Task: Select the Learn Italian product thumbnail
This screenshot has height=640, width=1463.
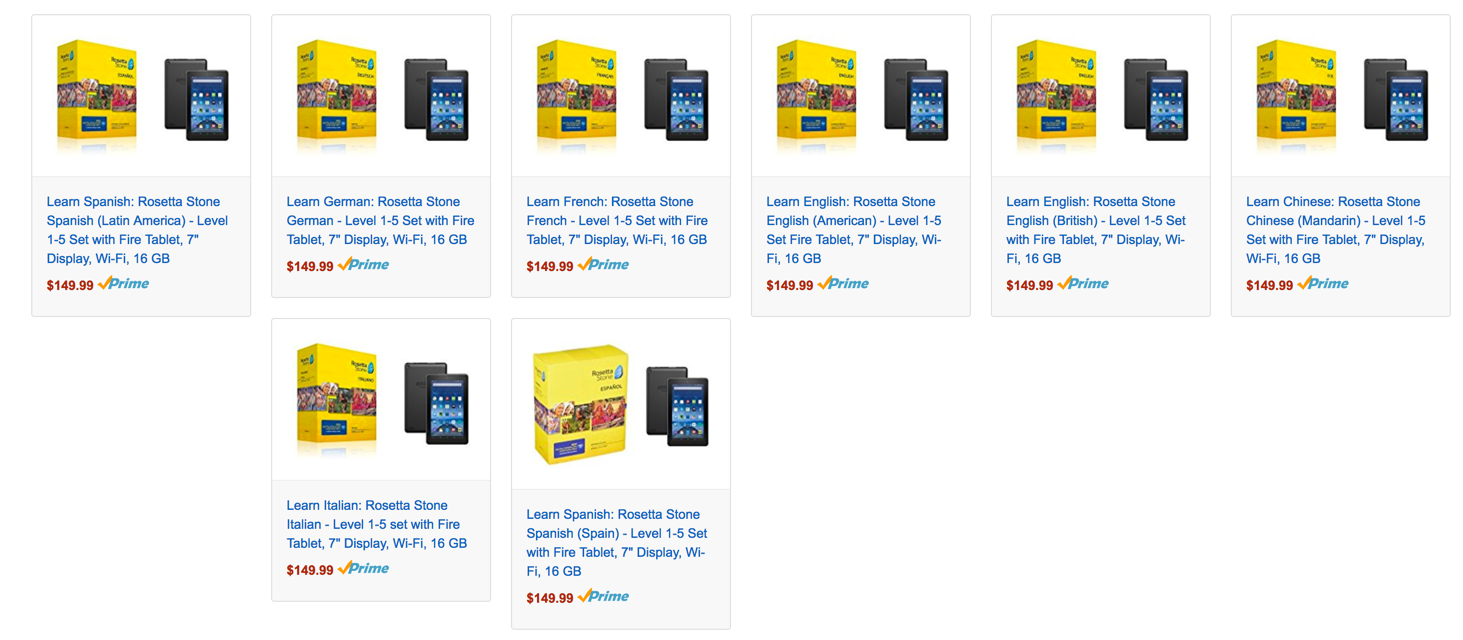Action: point(381,400)
